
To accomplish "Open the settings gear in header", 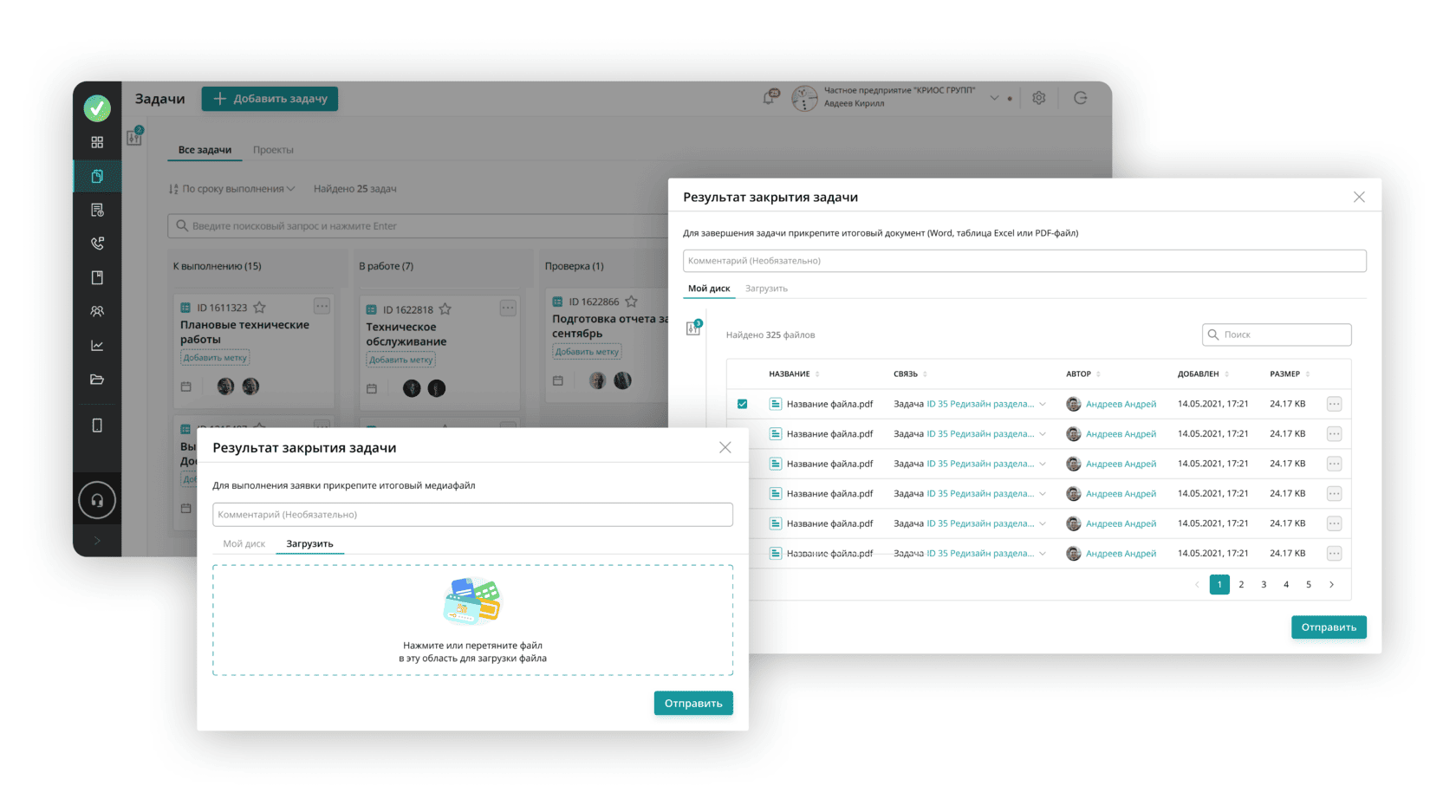I will (x=1039, y=98).
